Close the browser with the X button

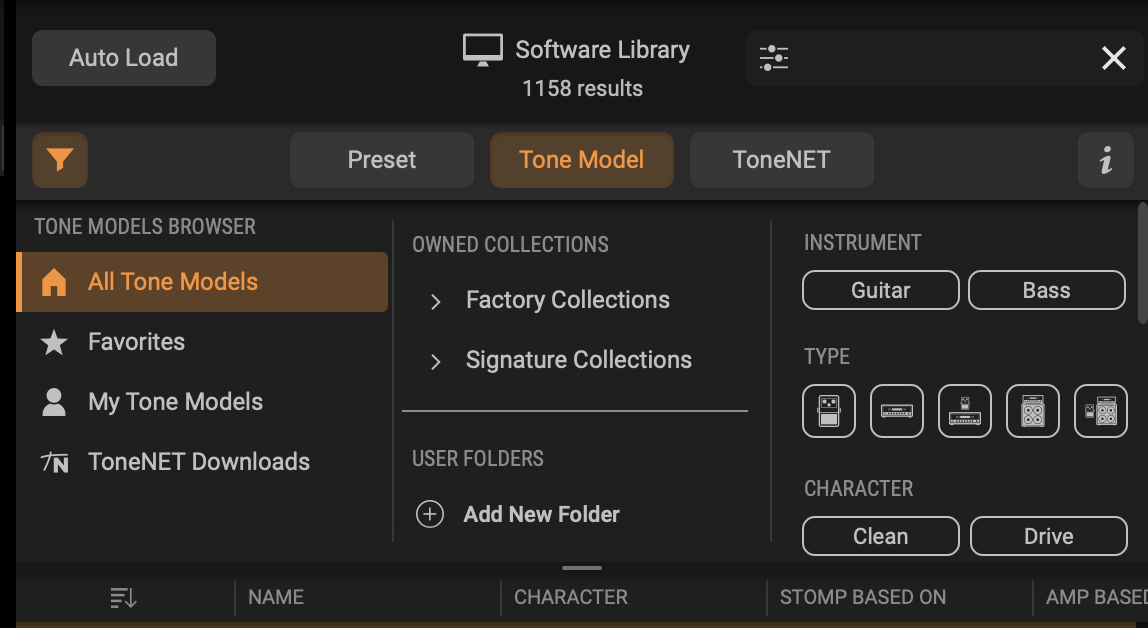(1114, 58)
